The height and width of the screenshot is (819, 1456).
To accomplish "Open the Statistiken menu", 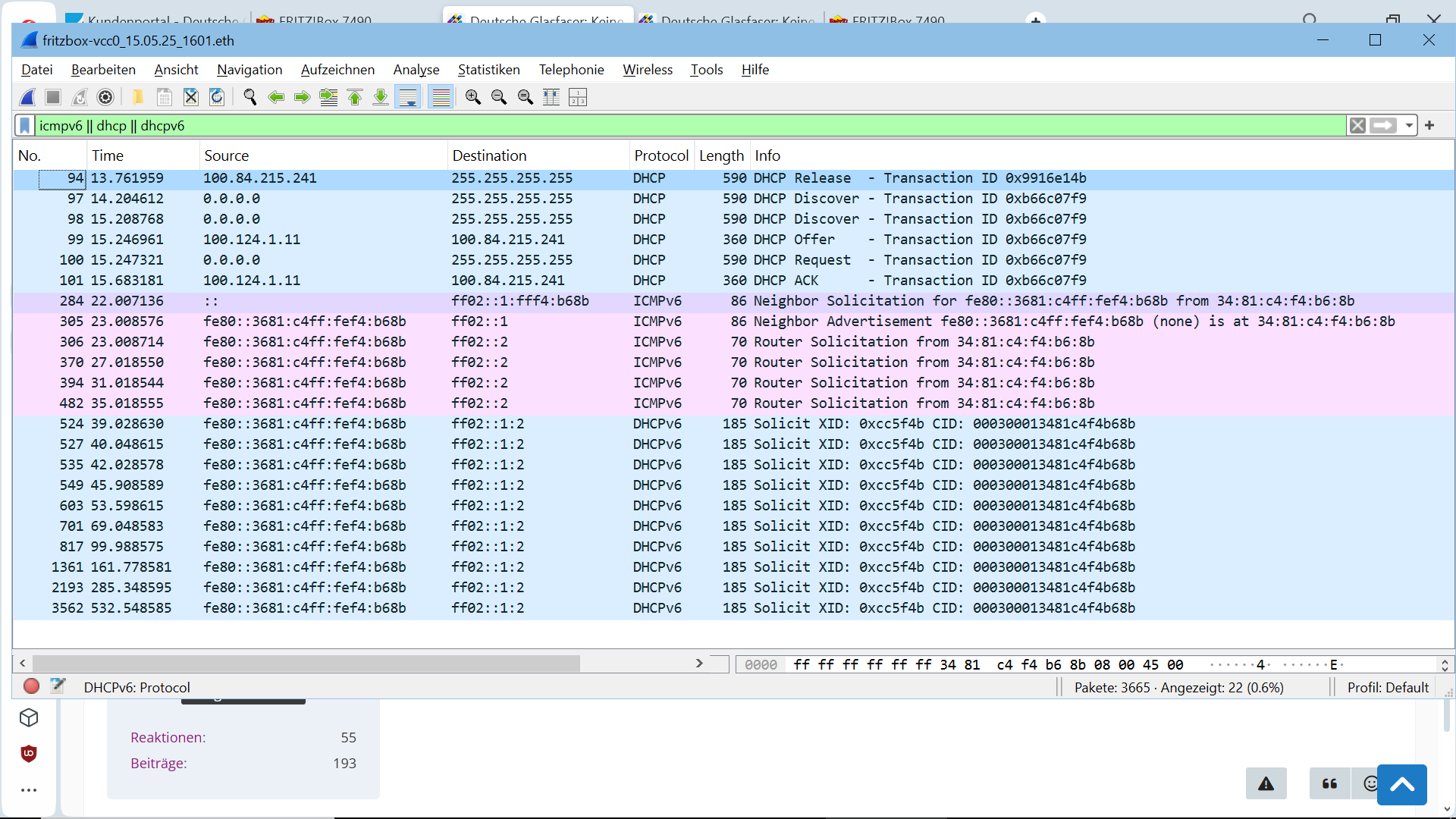I will [x=488, y=70].
